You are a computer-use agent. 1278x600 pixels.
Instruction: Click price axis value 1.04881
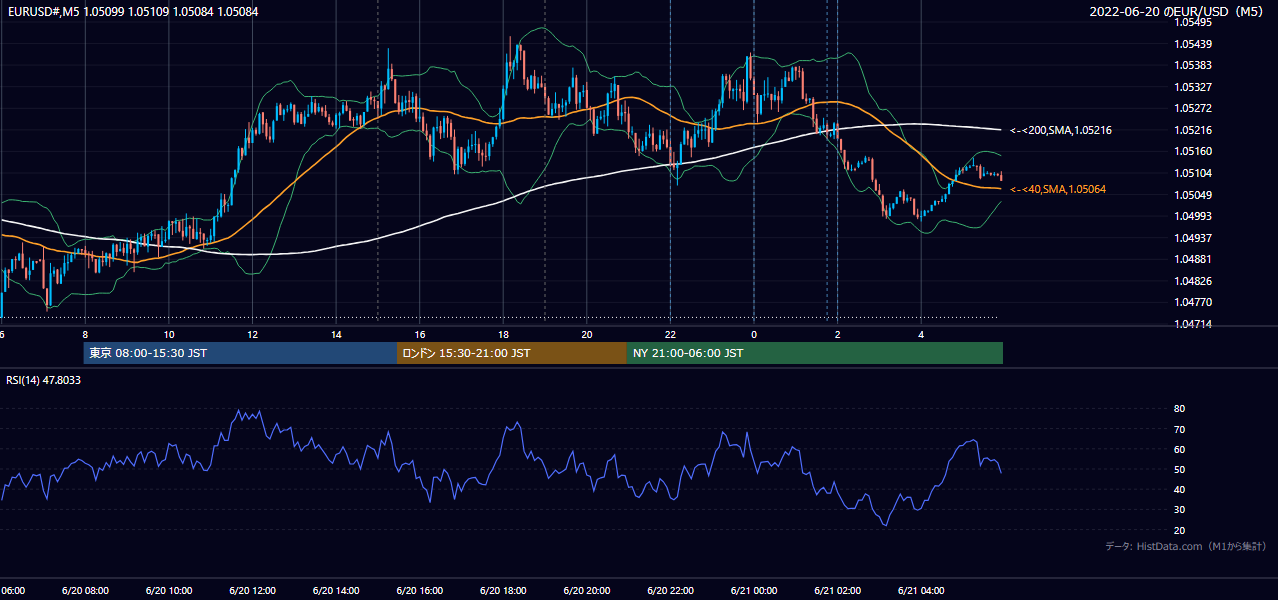click(x=1193, y=259)
